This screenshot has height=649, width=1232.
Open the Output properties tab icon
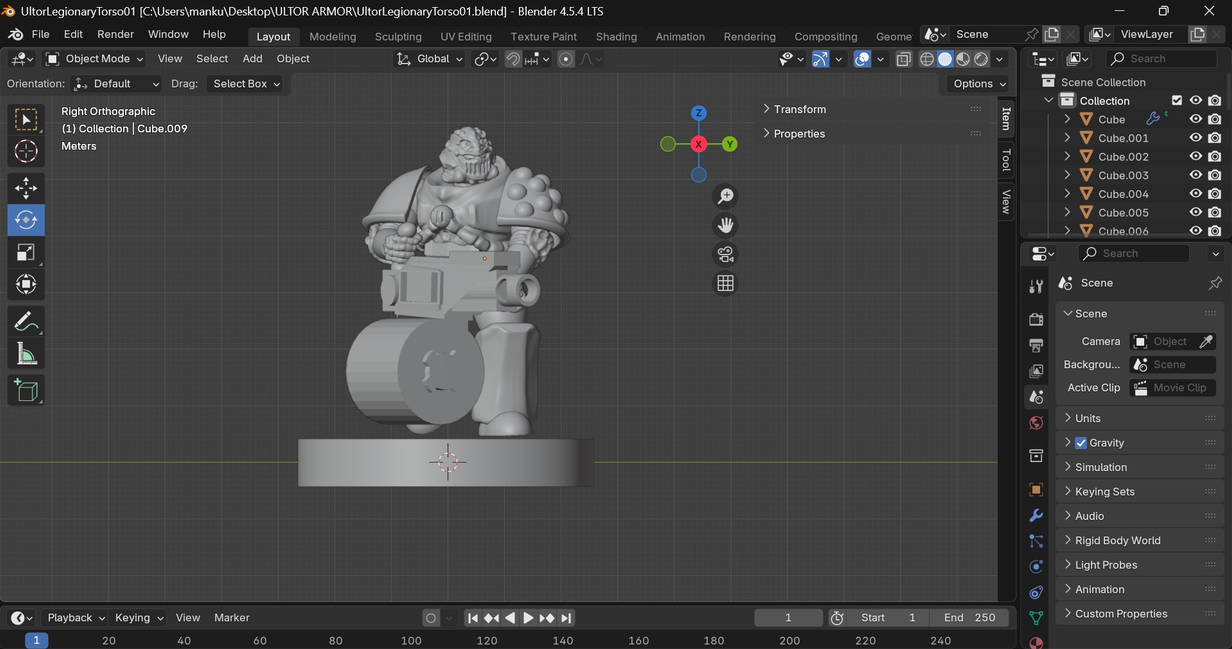1036,346
